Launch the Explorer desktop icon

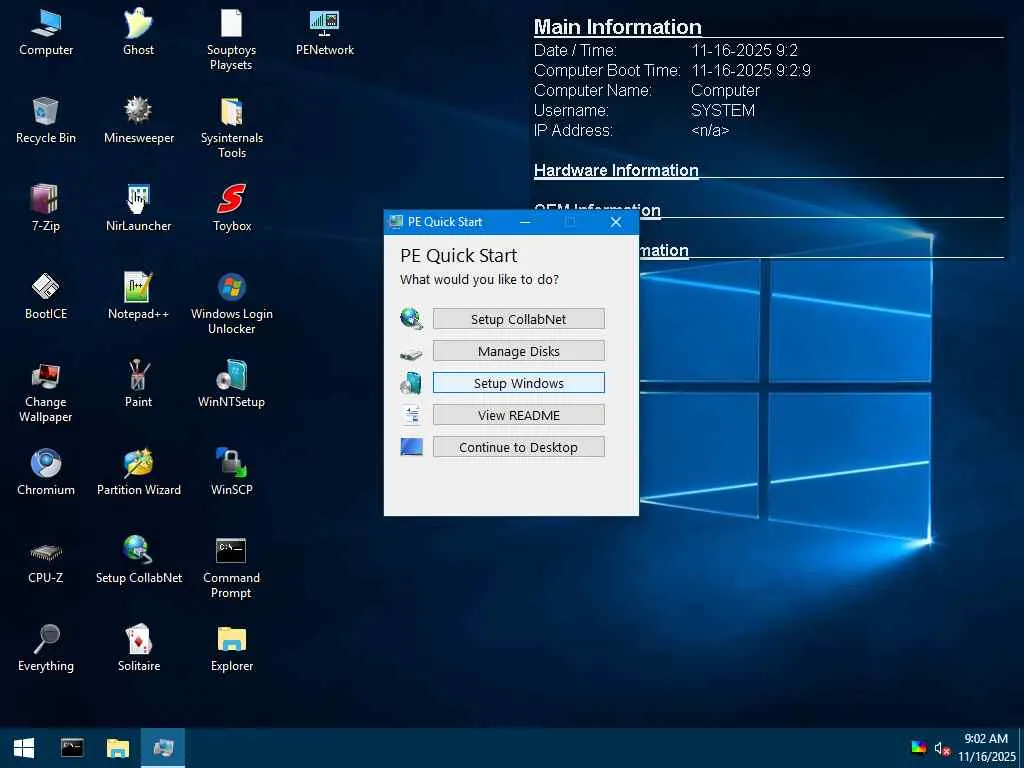click(231, 648)
